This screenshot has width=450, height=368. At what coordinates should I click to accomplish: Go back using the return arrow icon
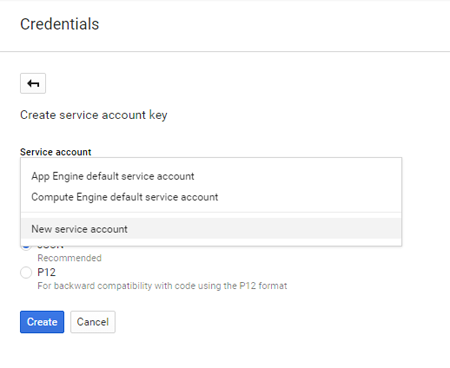click(33, 83)
